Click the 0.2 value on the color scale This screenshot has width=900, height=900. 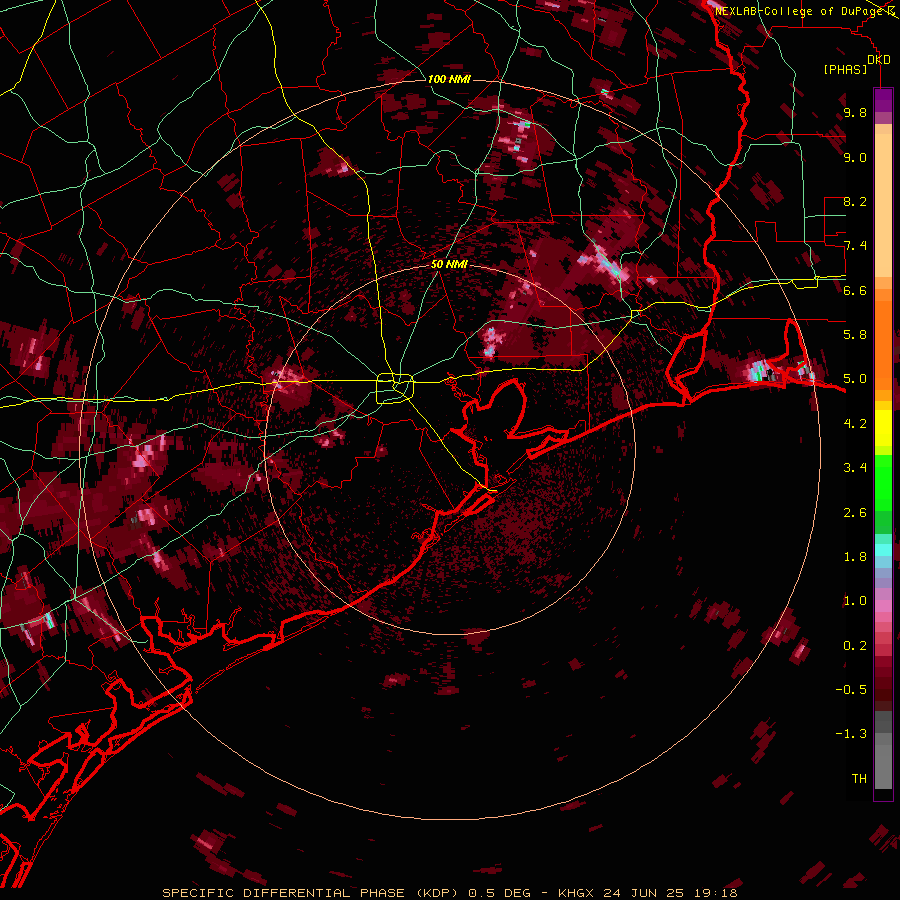point(855,645)
